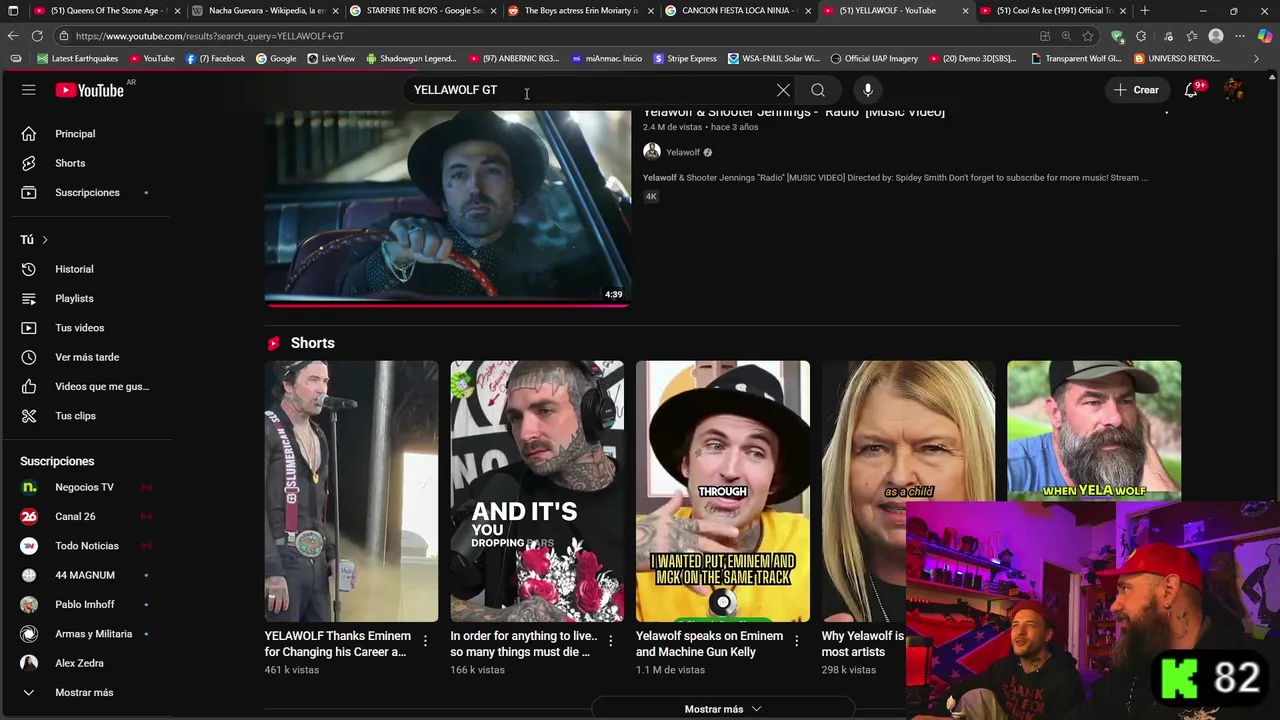This screenshot has height=720, width=1280.
Task: Go to YouTube home via logo
Action: (89, 90)
